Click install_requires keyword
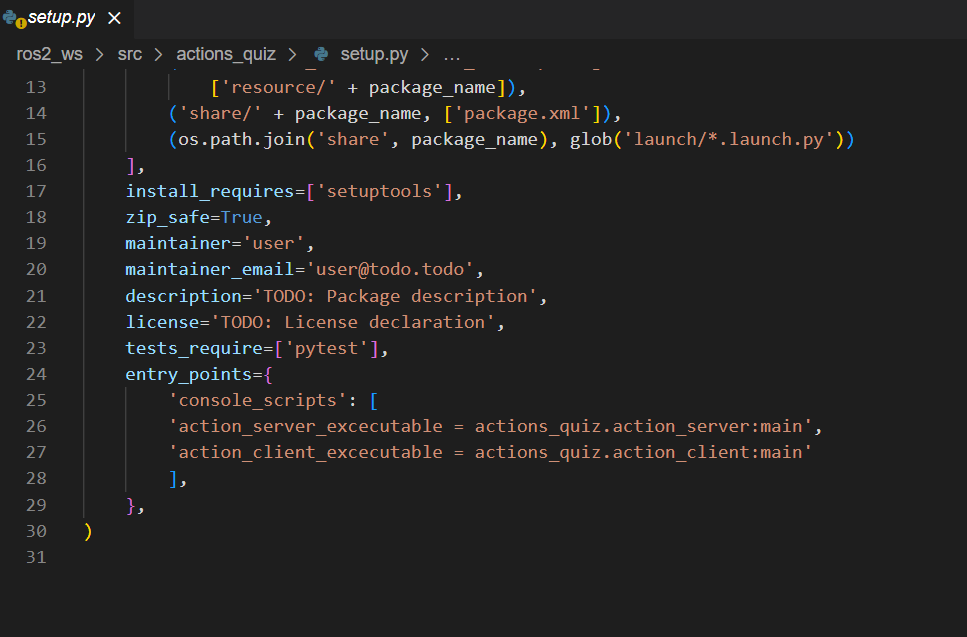967x637 pixels. click(x=210, y=191)
